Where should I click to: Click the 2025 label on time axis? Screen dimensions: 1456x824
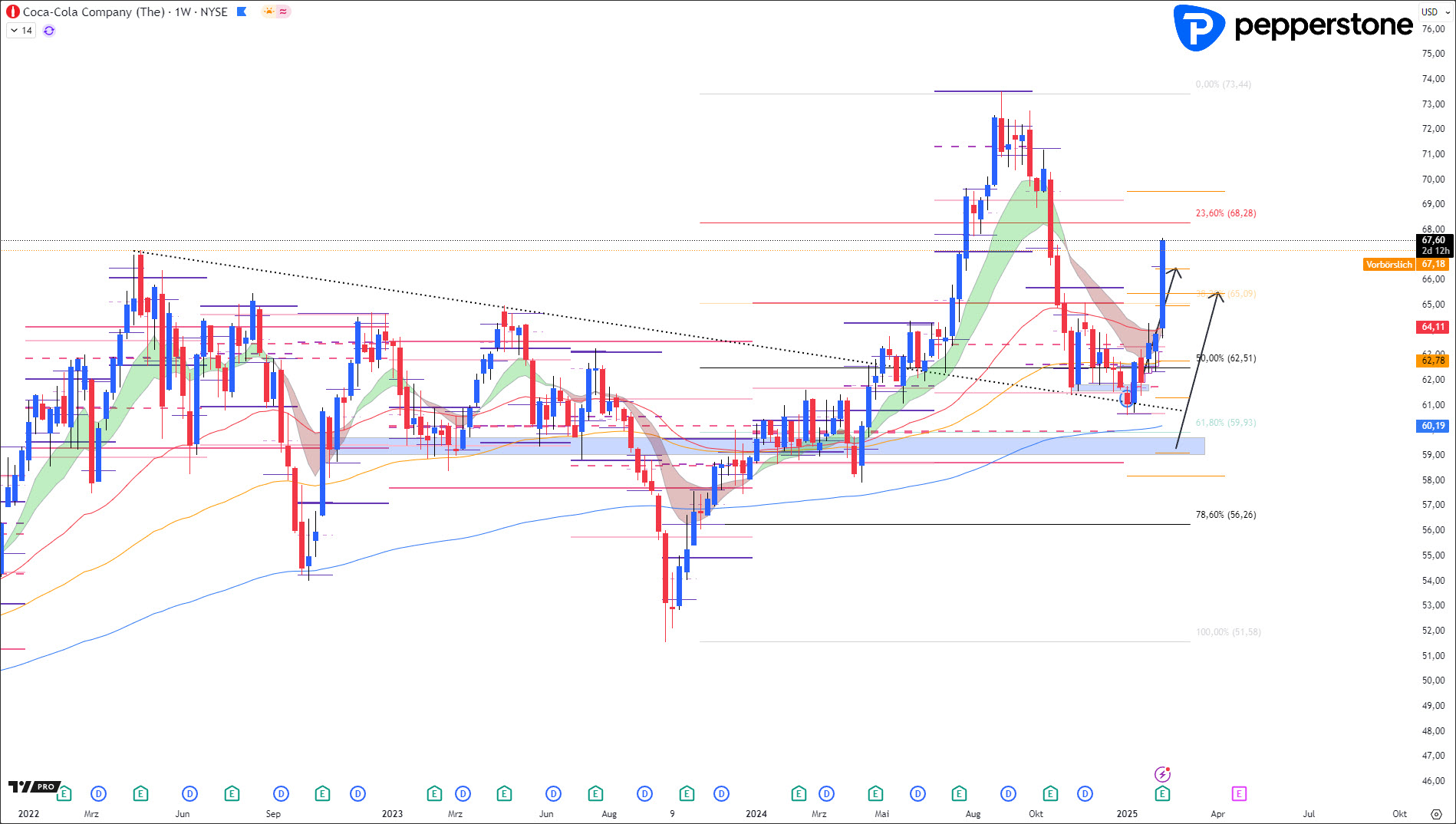(1127, 814)
